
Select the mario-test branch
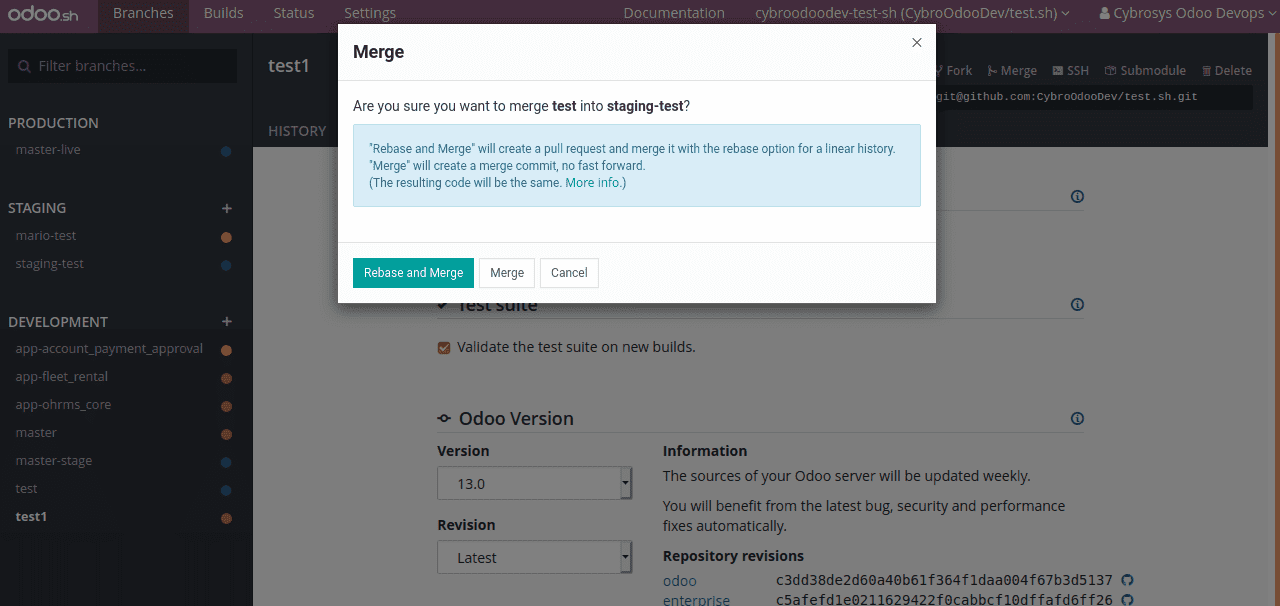[46, 236]
